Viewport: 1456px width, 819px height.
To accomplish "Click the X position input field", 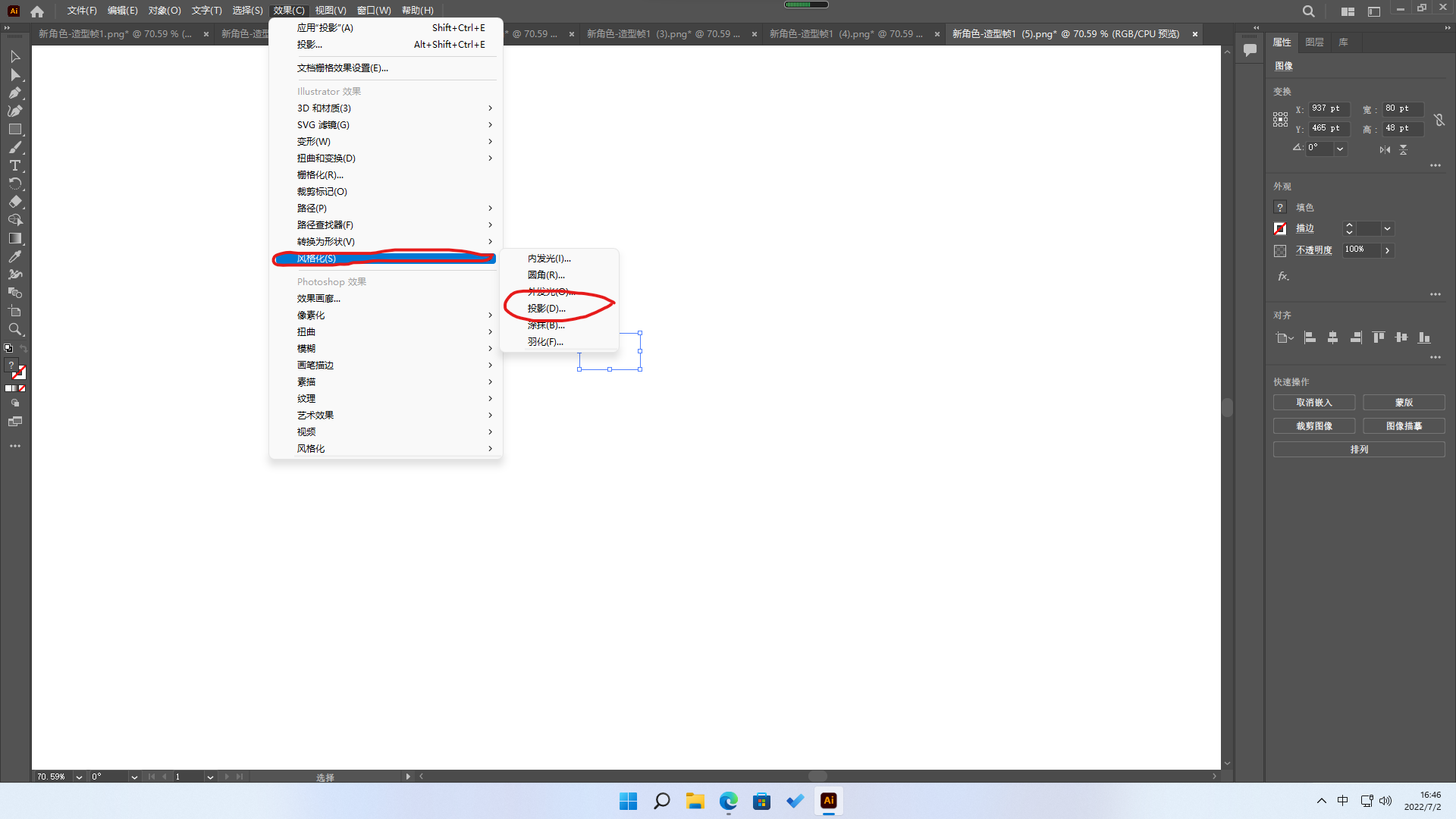I will coord(1329,108).
